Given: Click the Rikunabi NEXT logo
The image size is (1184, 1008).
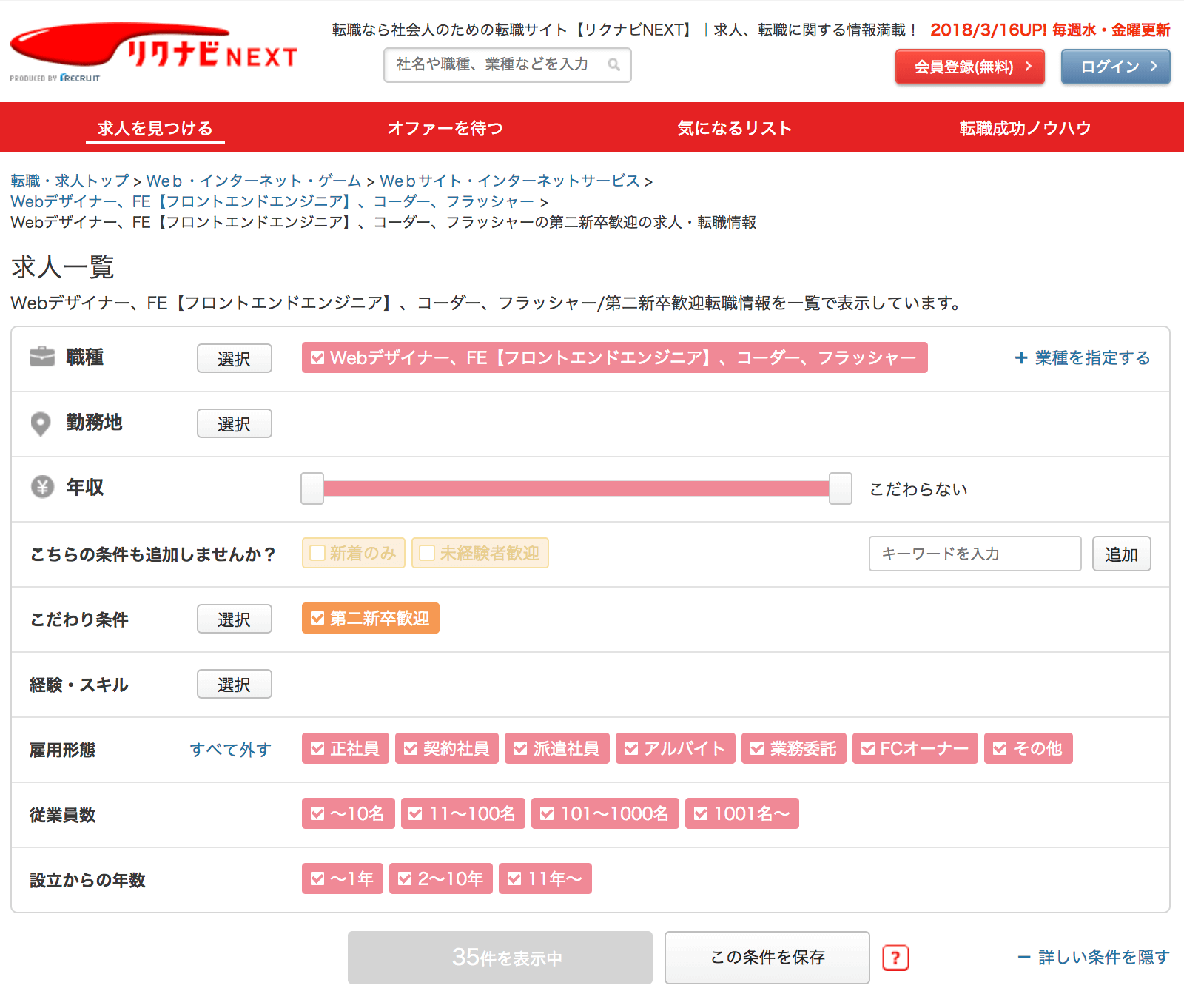Looking at the screenshot, I should pos(154,50).
